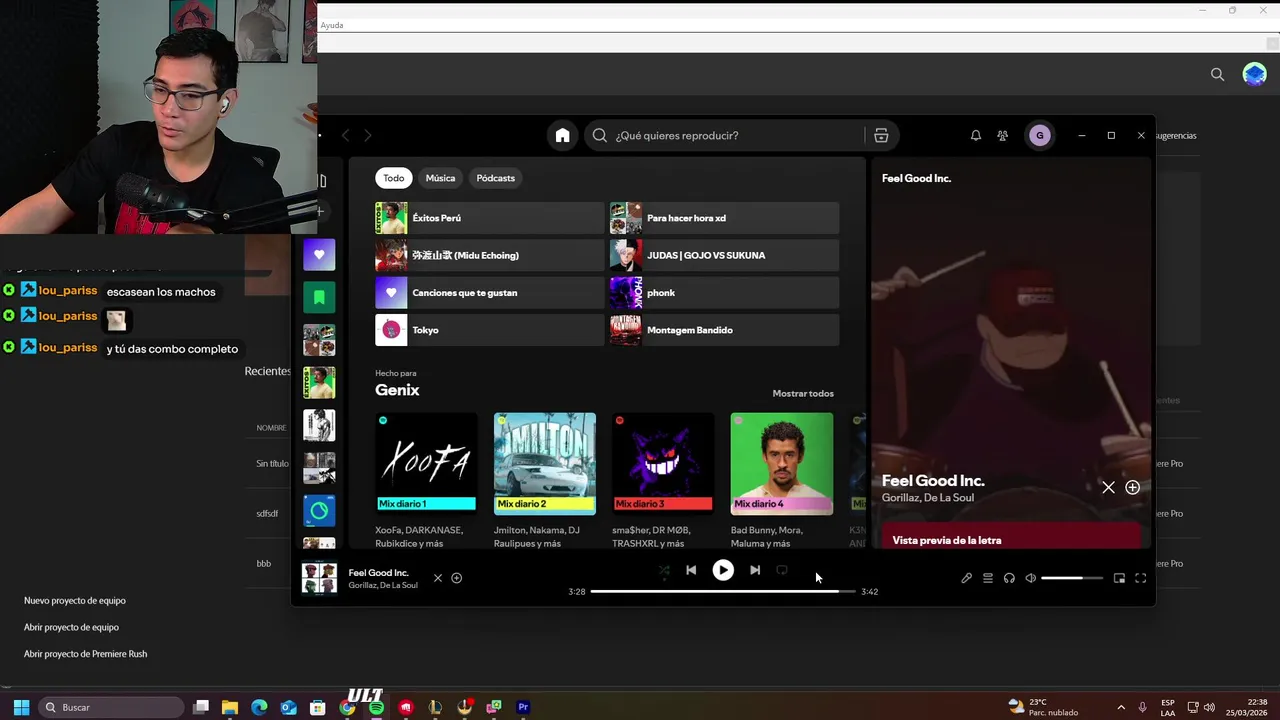
Task: Skip to next track
Action: click(x=755, y=570)
